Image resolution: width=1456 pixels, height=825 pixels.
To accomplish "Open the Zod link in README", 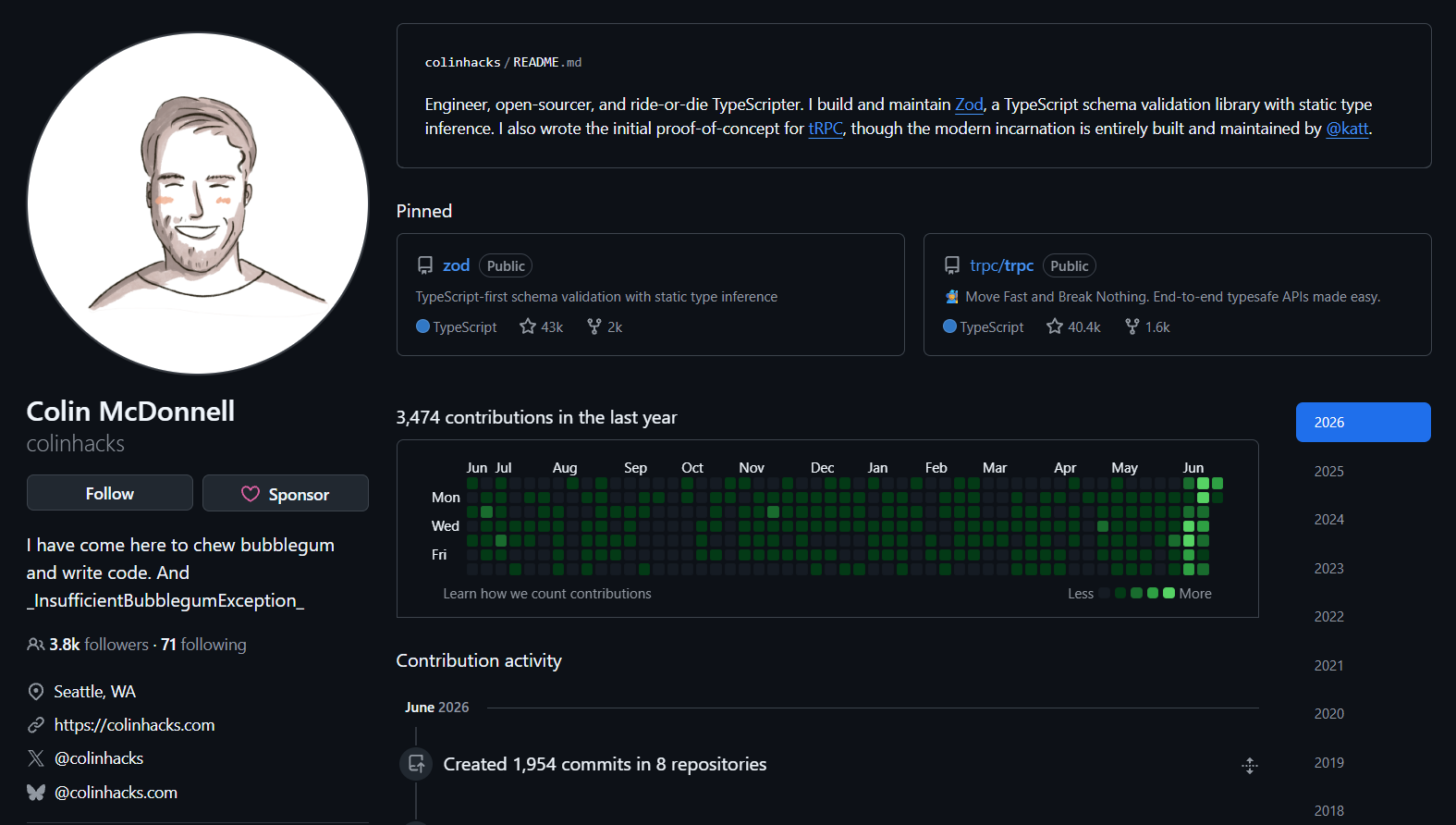I will (x=969, y=105).
